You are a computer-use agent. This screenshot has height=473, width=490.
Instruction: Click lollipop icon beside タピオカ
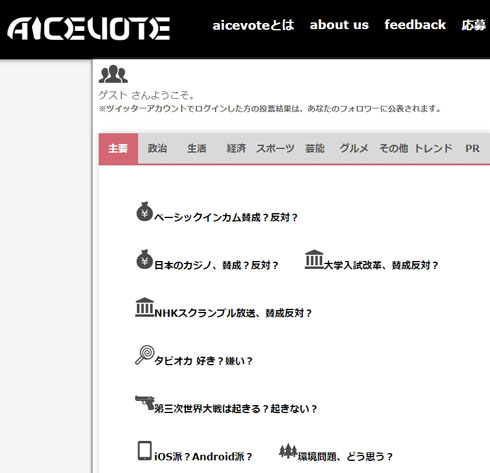click(x=145, y=355)
